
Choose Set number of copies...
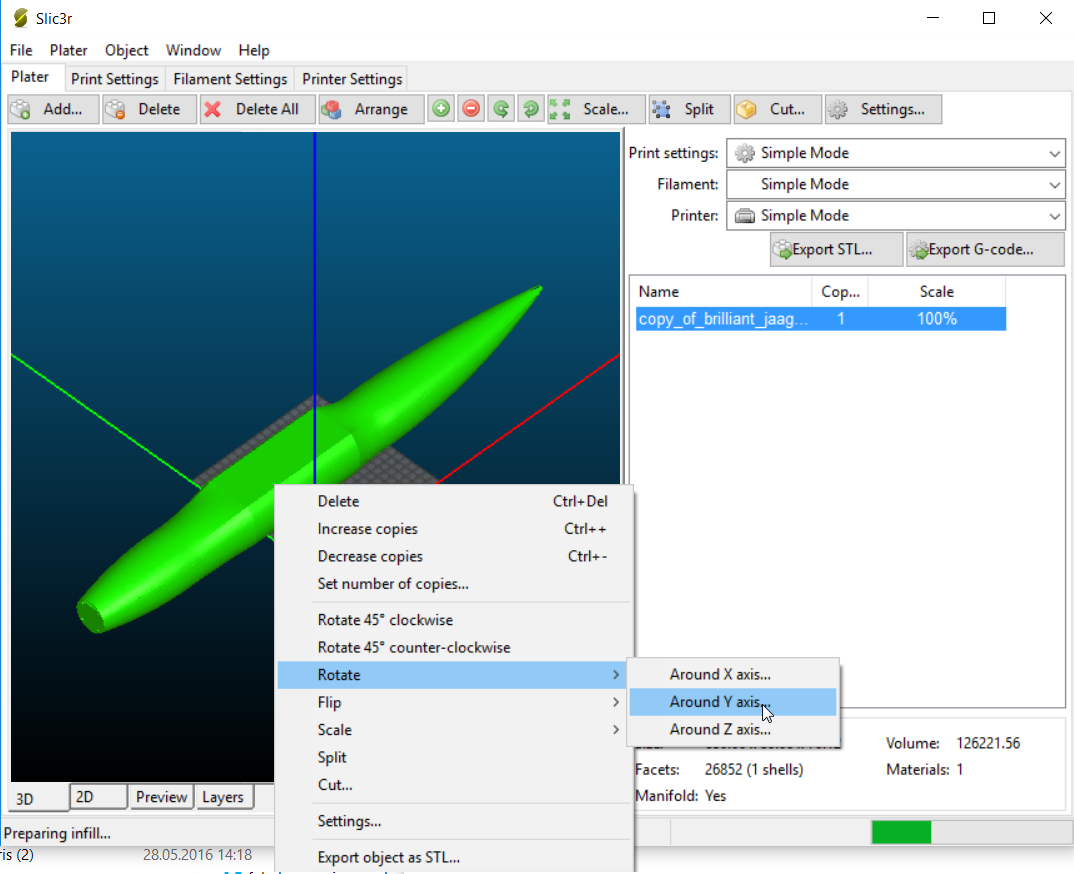point(455,584)
